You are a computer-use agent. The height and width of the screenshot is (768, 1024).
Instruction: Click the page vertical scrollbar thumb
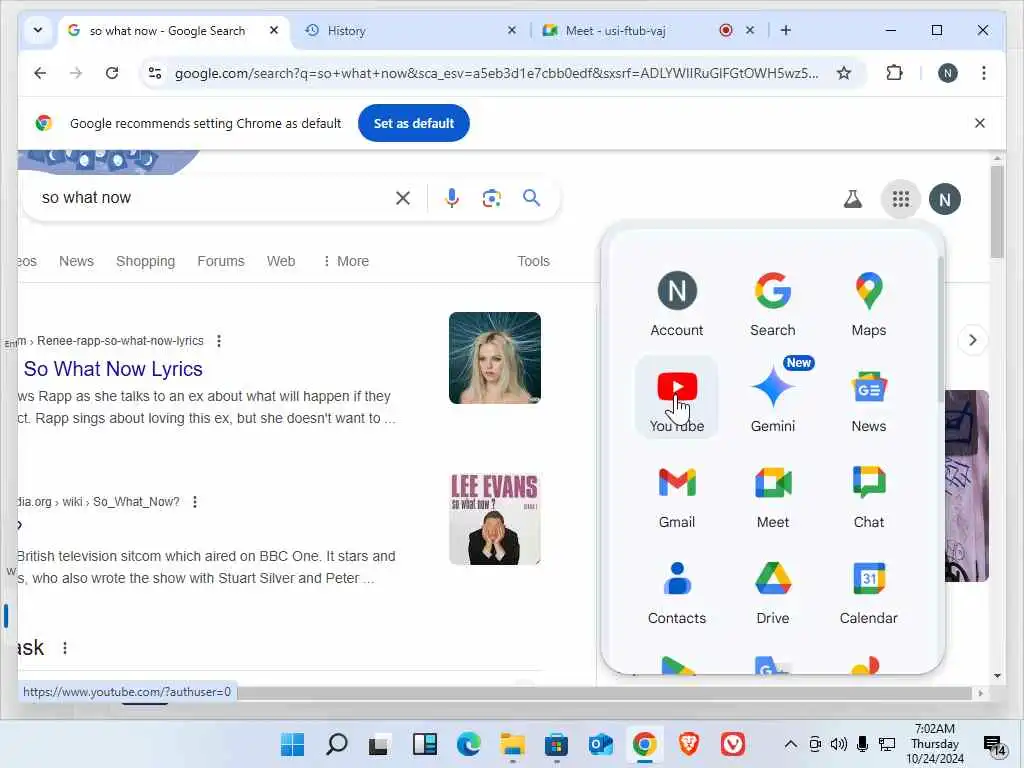pyautogui.click(x=997, y=210)
